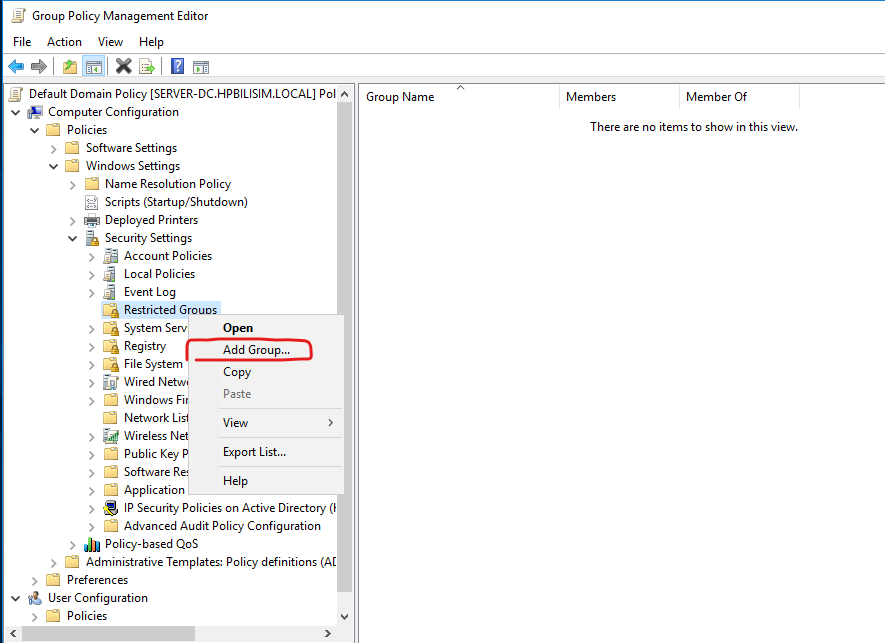Select the Restricted Groups tree item

pos(170,310)
